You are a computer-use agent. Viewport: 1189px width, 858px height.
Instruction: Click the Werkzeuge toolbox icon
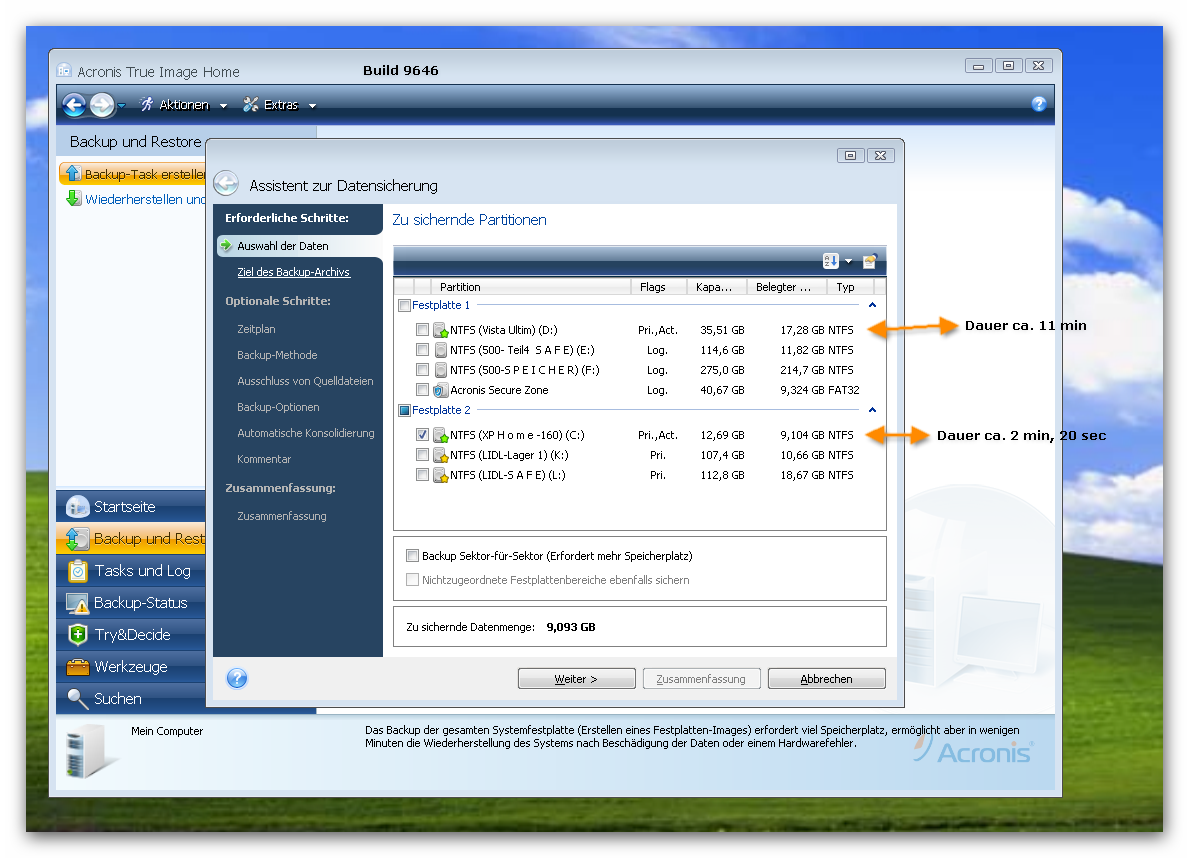[77, 667]
